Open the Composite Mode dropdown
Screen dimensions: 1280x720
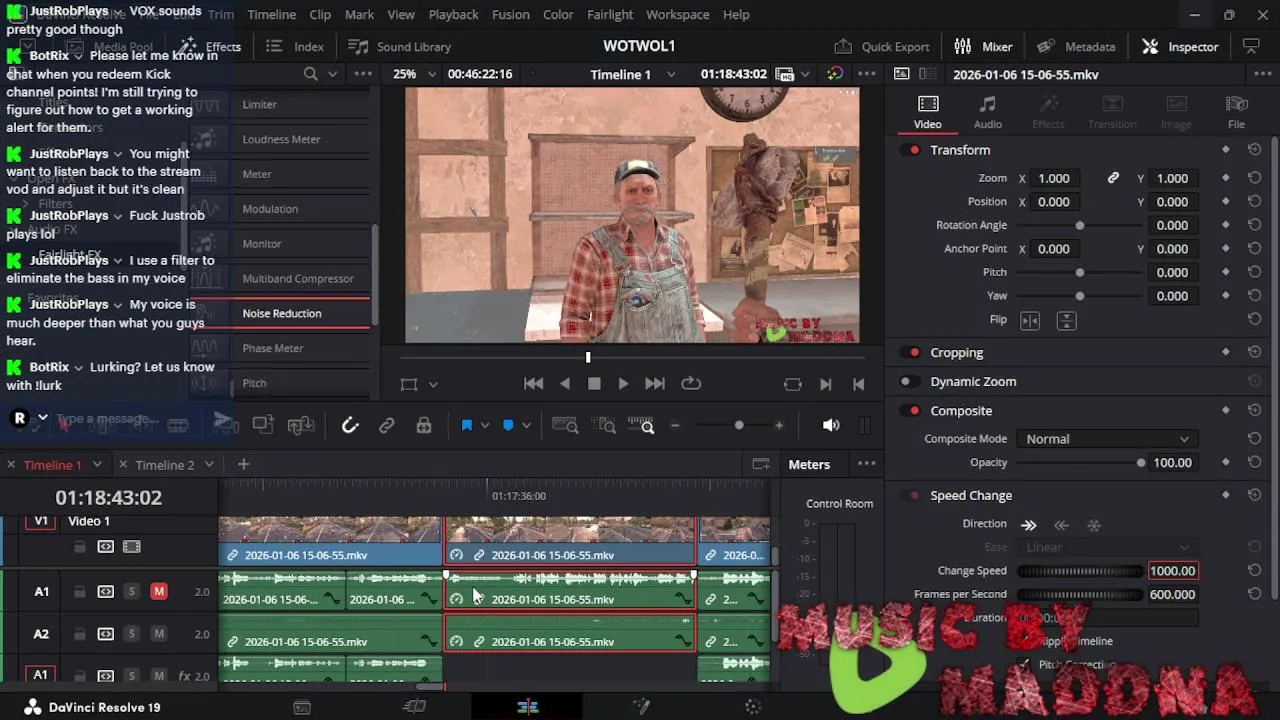coord(1107,439)
